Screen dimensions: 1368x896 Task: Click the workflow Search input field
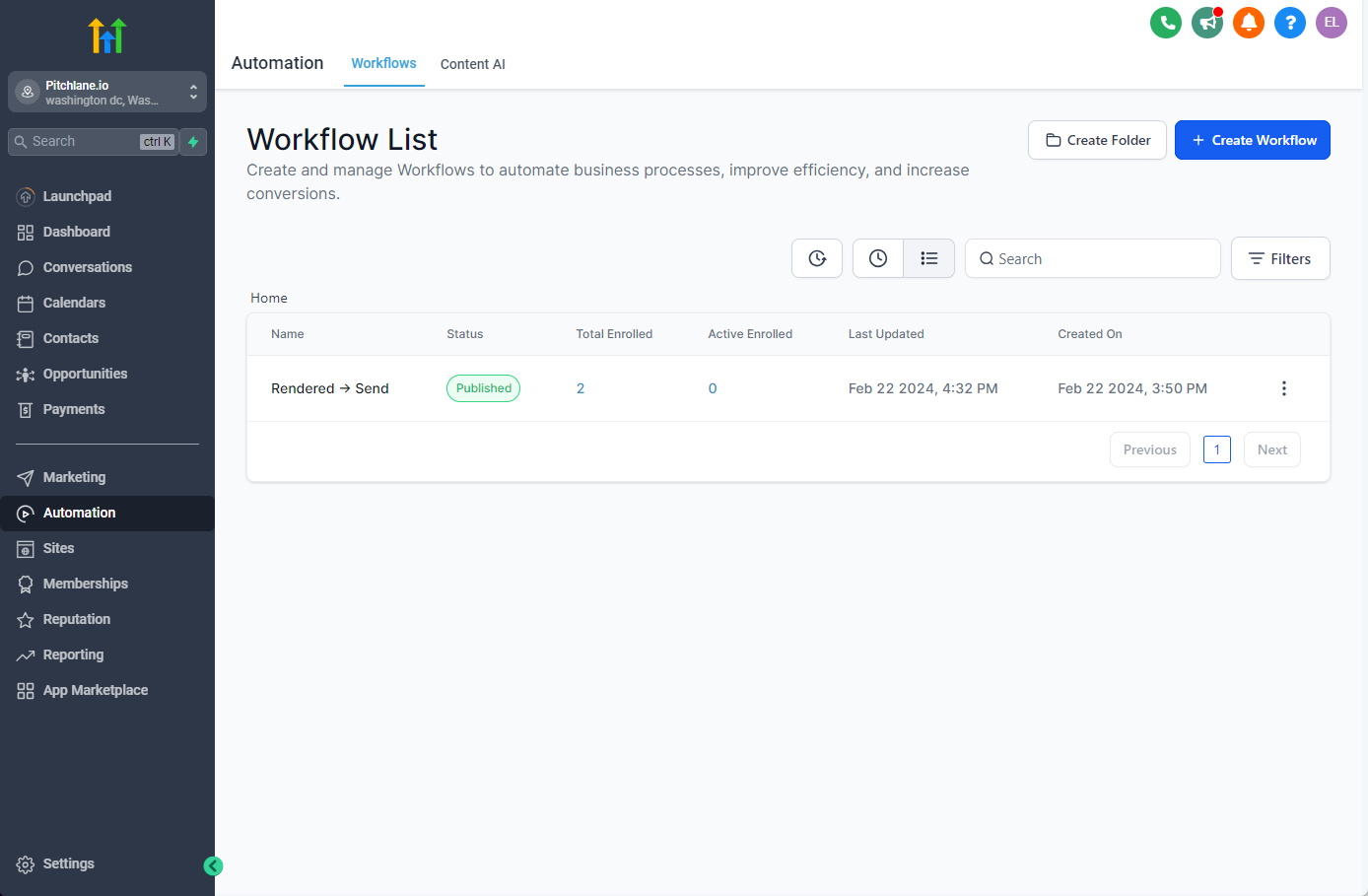pyautogui.click(x=1093, y=258)
